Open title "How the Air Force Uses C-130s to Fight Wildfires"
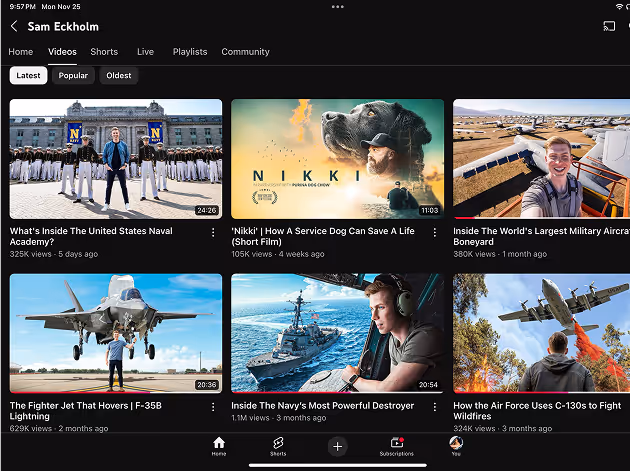Viewport: 630px width, 471px height. (x=537, y=411)
